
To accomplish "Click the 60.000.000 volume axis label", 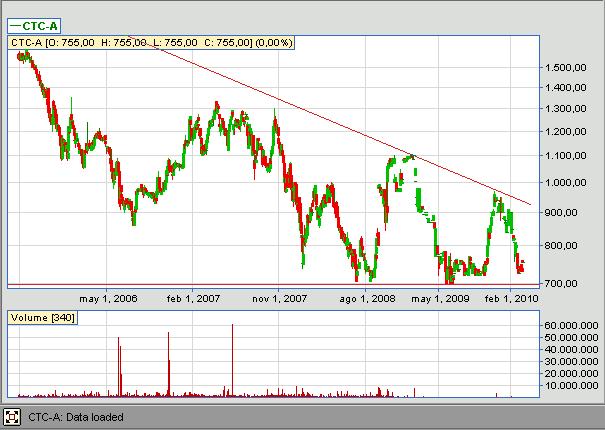I will [x=571, y=326].
